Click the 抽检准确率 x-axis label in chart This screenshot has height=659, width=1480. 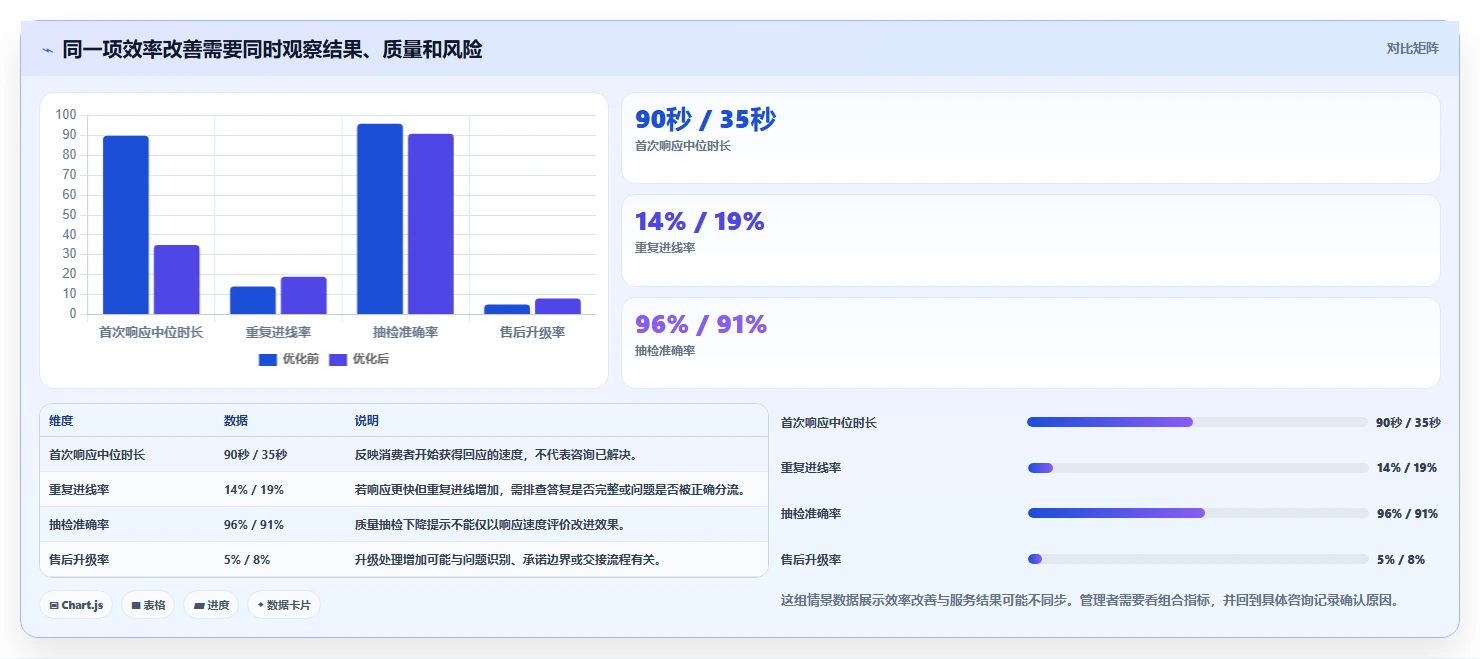[x=405, y=332]
